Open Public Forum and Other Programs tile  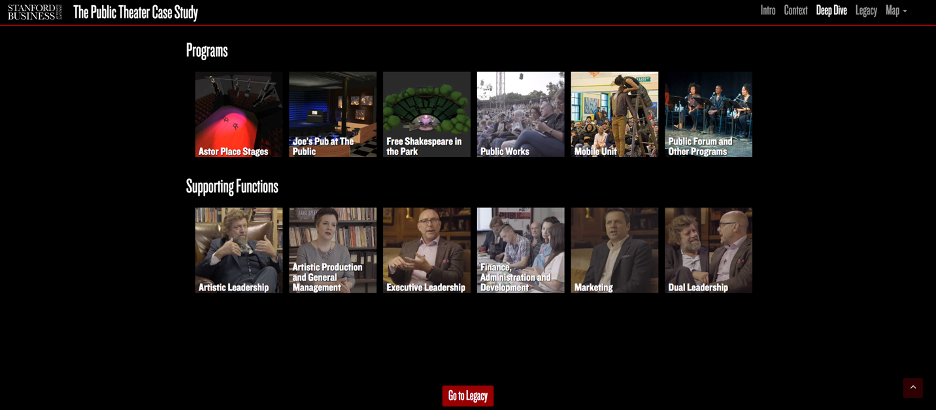pyautogui.click(x=709, y=115)
